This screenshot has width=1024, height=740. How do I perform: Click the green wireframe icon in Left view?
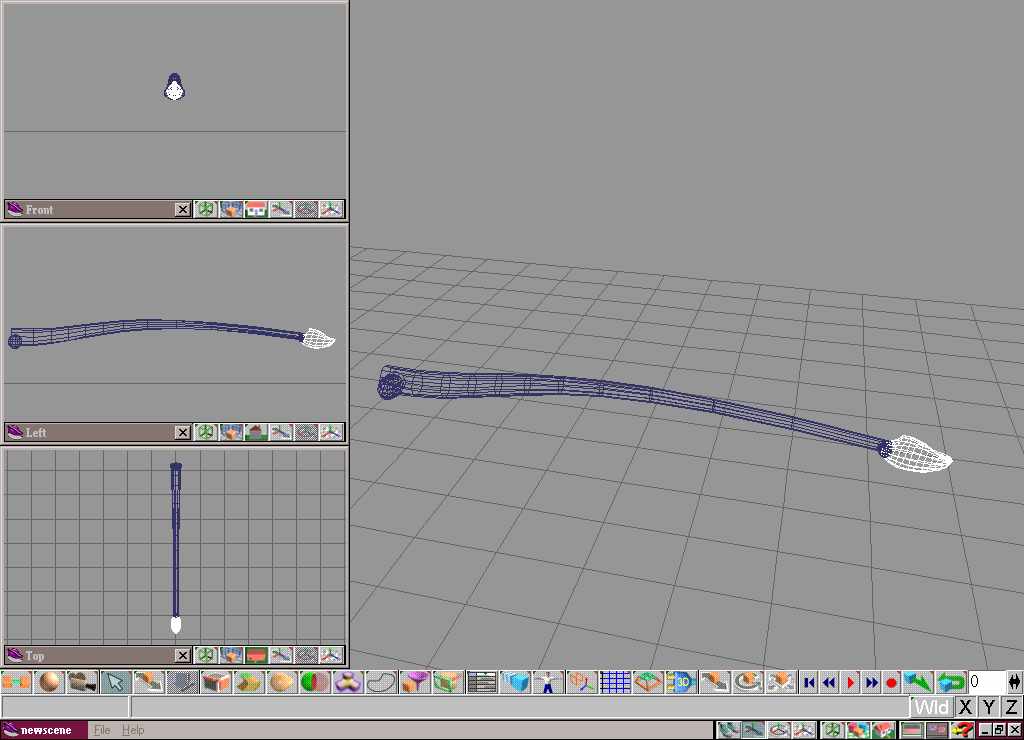click(206, 432)
